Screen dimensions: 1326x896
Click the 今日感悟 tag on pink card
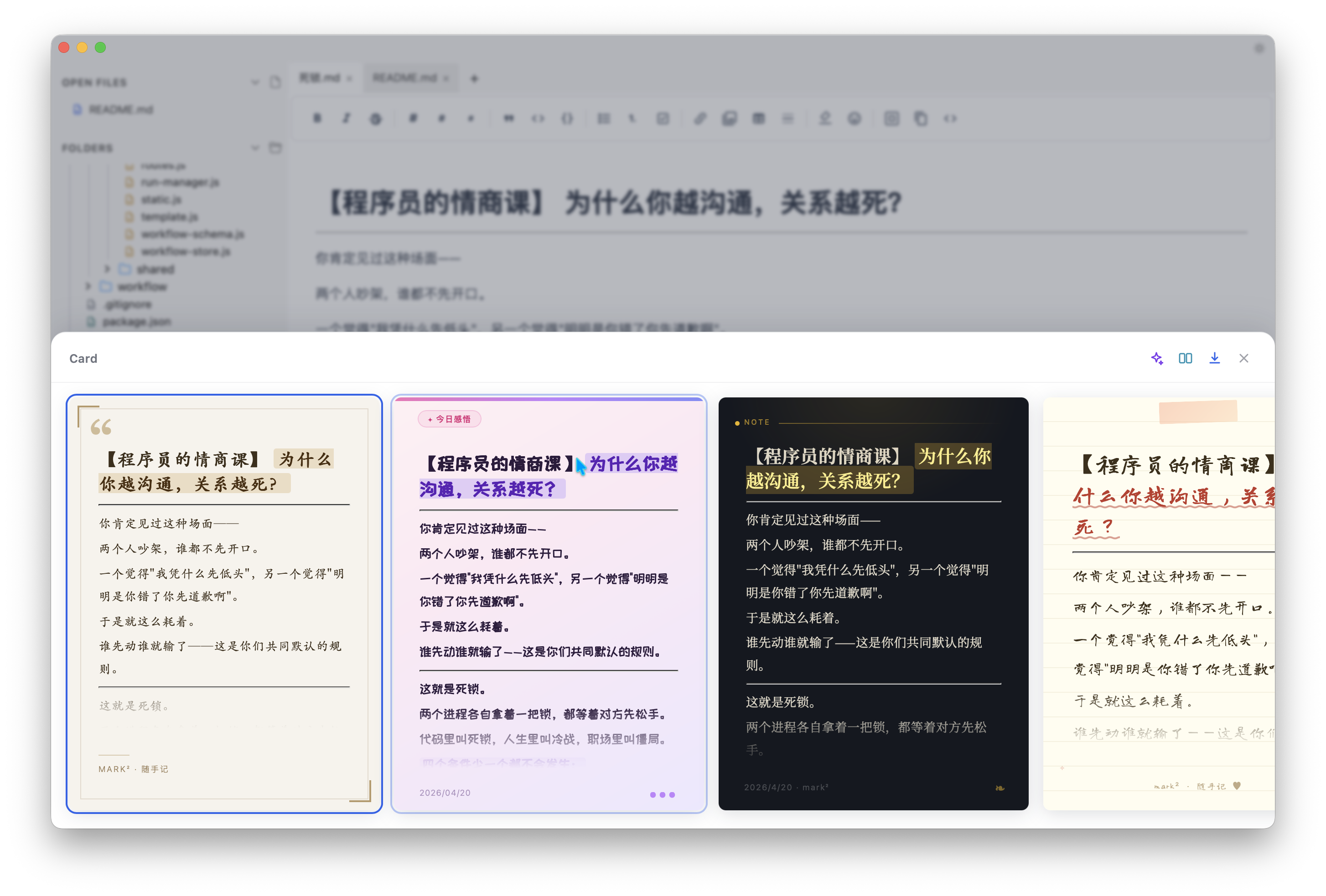(x=450, y=419)
